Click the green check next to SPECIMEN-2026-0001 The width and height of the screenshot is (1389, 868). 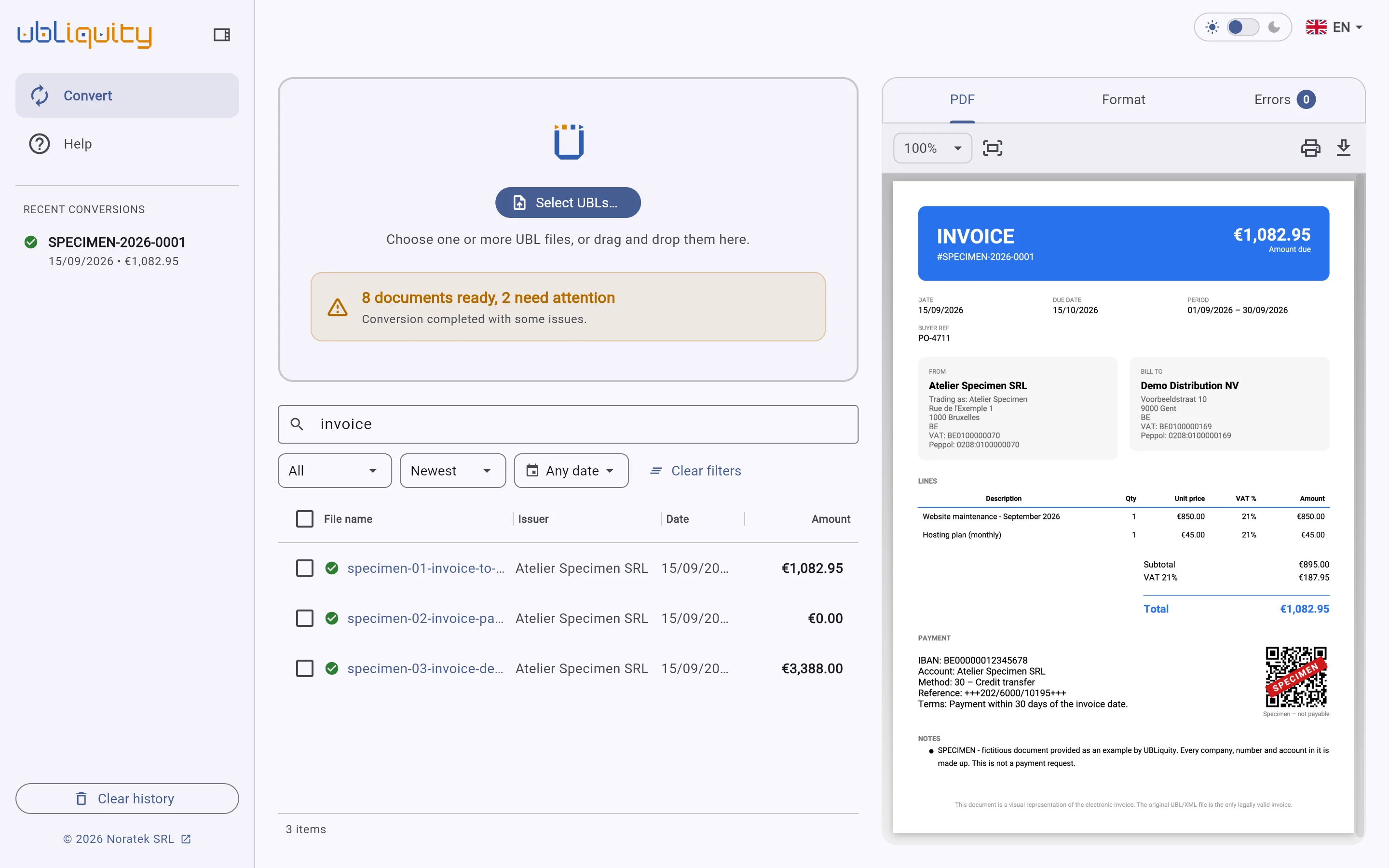pyautogui.click(x=31, y=242)
